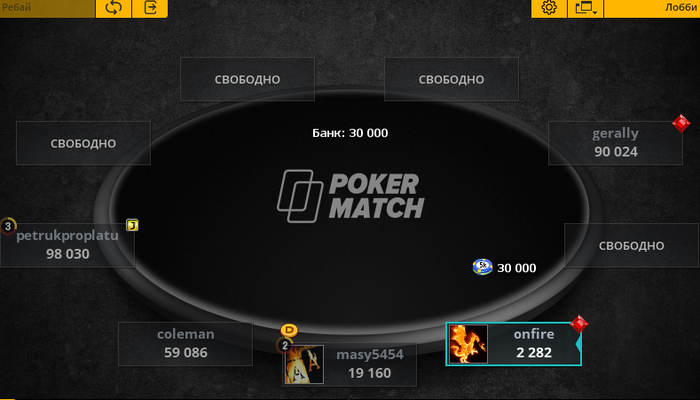Open the window layout dropdown
Screen dimensions: 700x400
tap(586, 8)
